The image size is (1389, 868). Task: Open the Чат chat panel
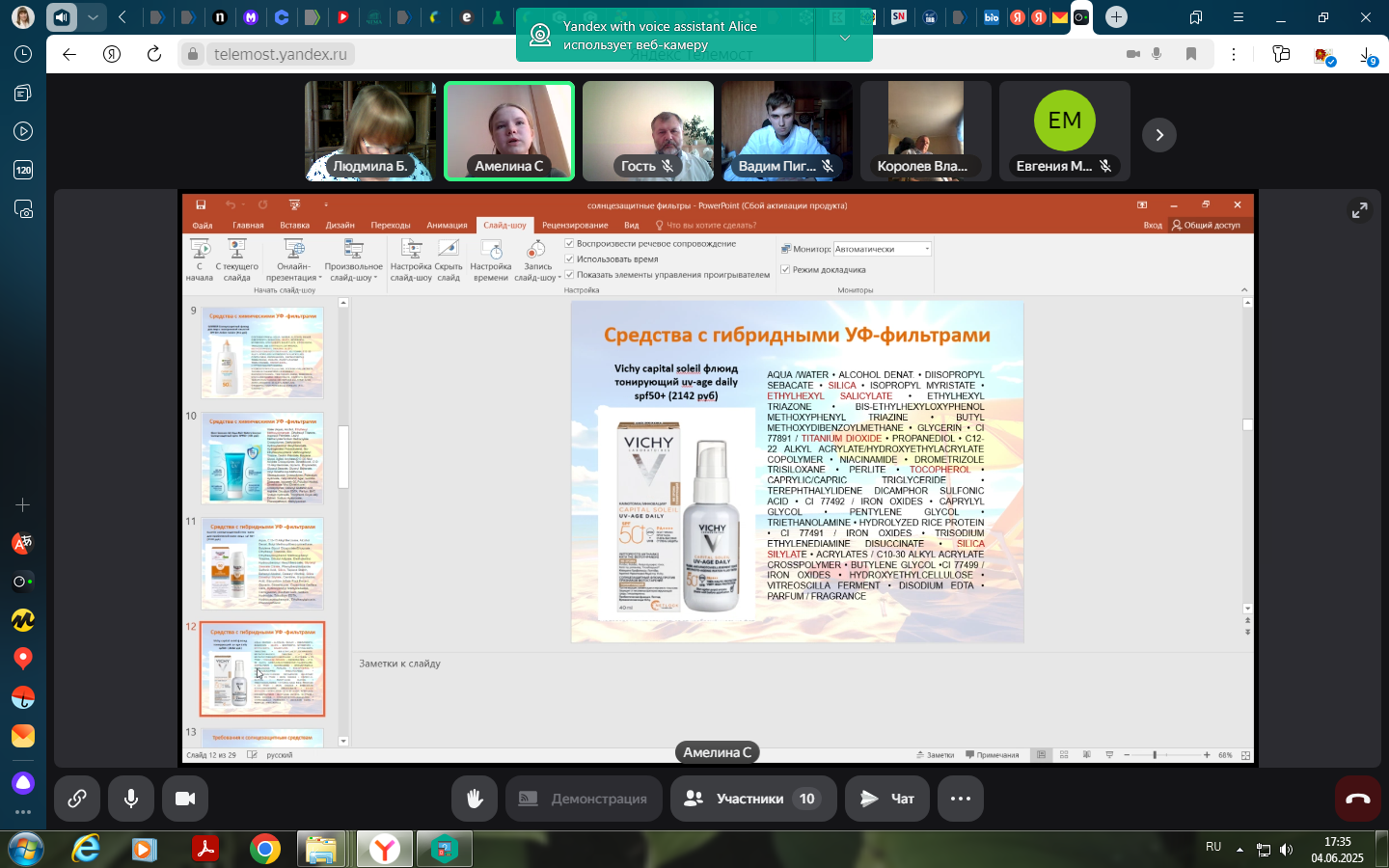887,799
